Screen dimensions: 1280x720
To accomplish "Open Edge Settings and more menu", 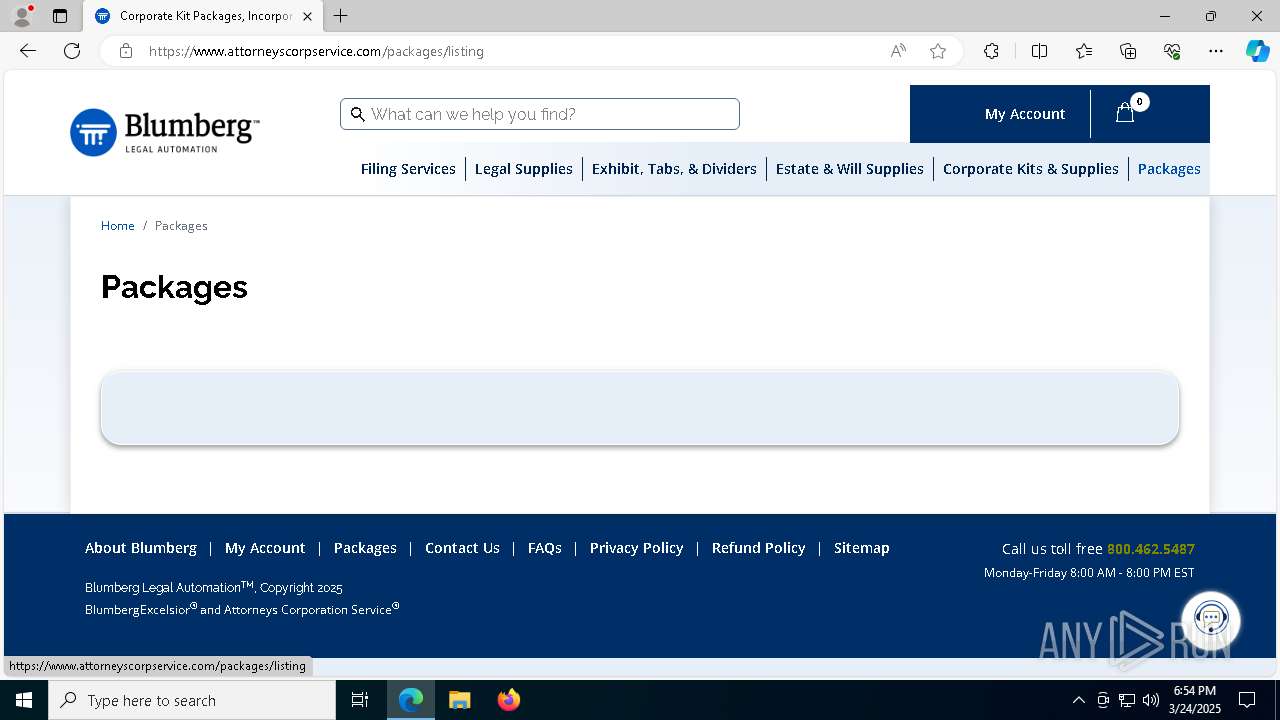I will pyautogui.click(x=1216, y=51).
